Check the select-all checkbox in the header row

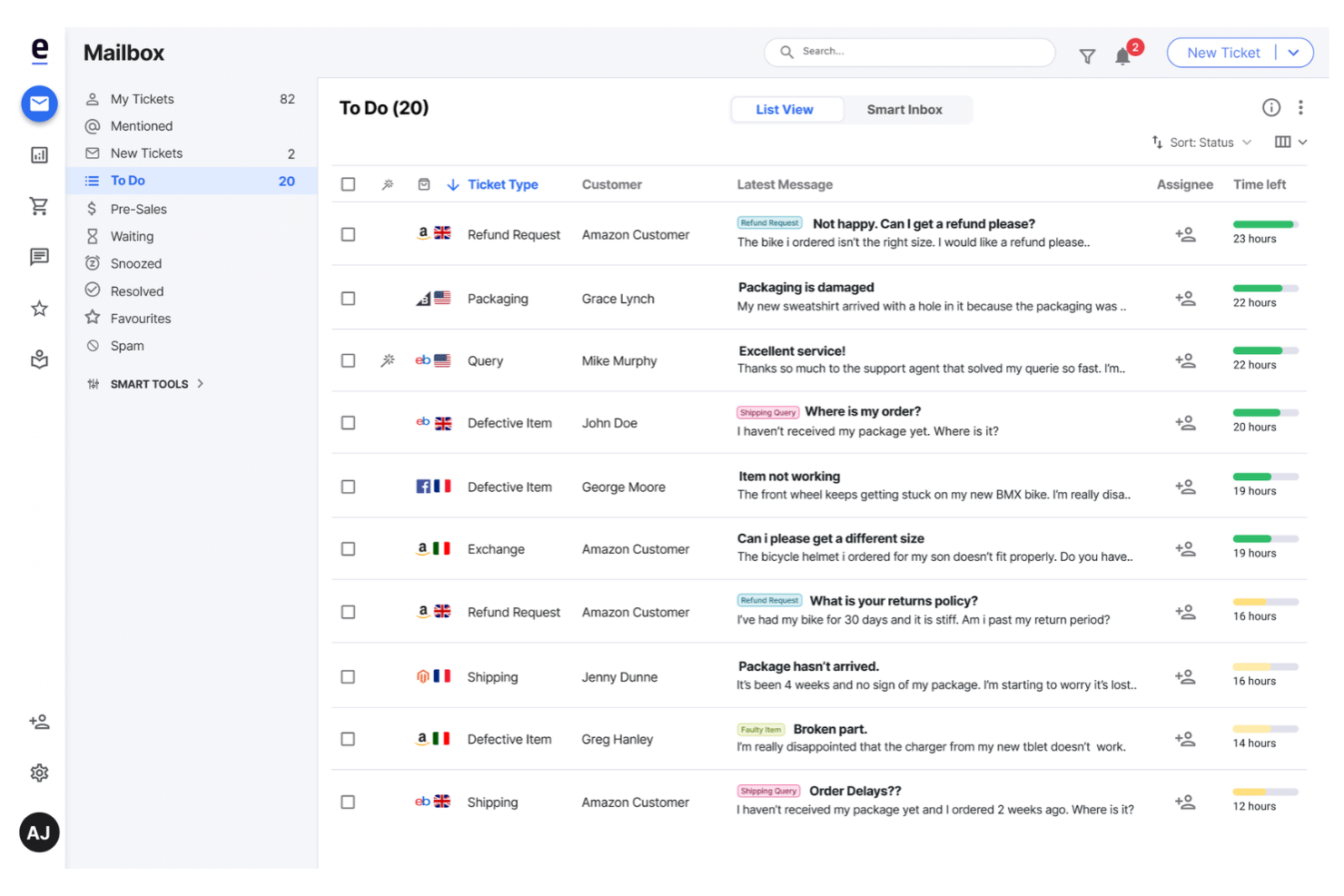348,183
